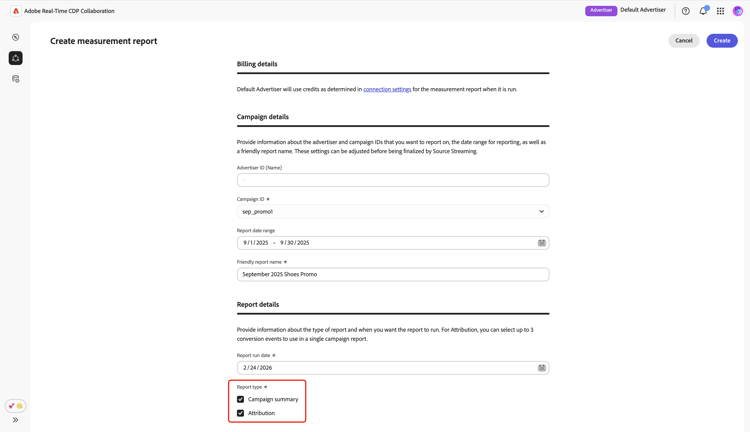Open the connection settings link
Image resolution: width=750 pixels, height=432 pixels.
click(387, 89)
